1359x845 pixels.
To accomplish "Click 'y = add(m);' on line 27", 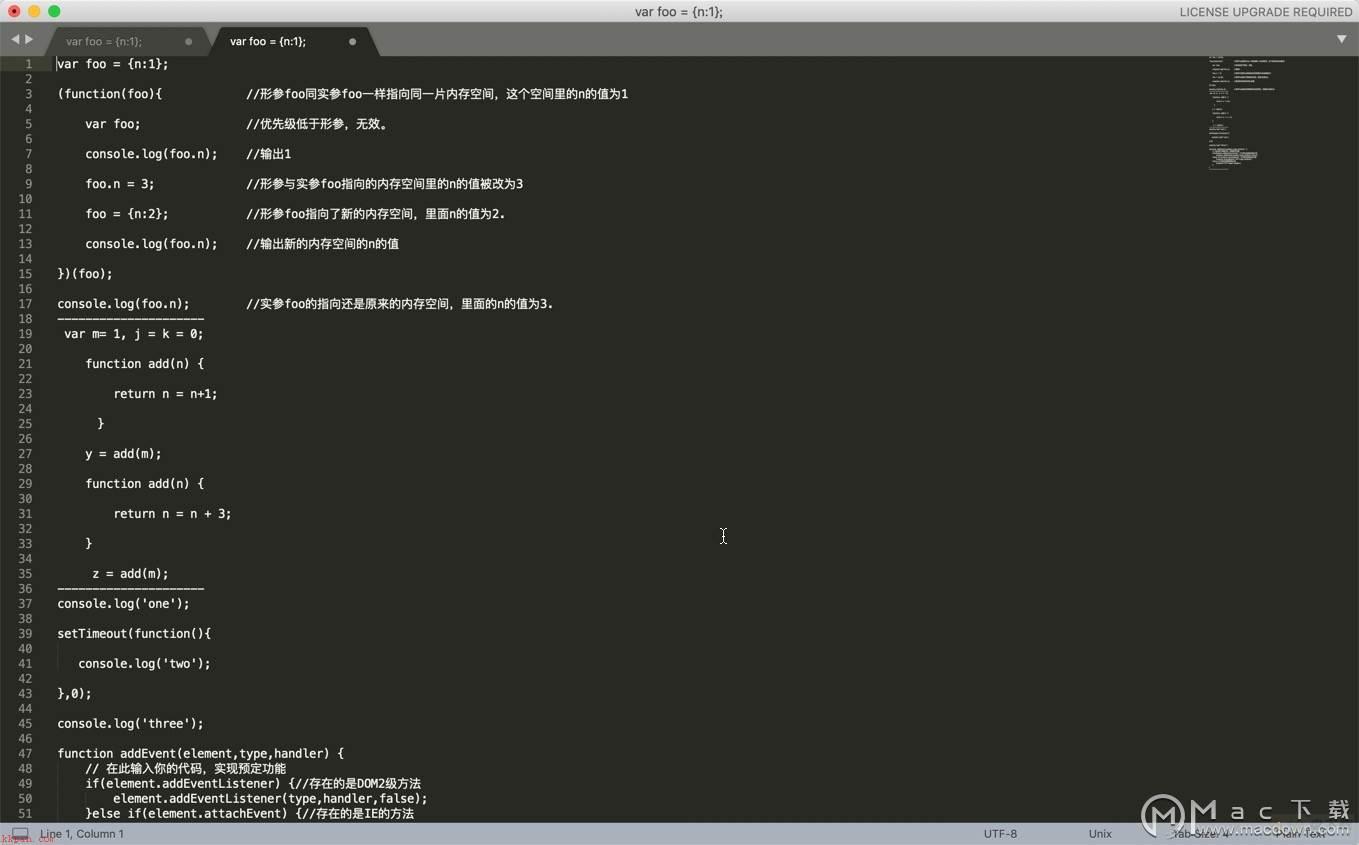I will [x=123, y=454].
